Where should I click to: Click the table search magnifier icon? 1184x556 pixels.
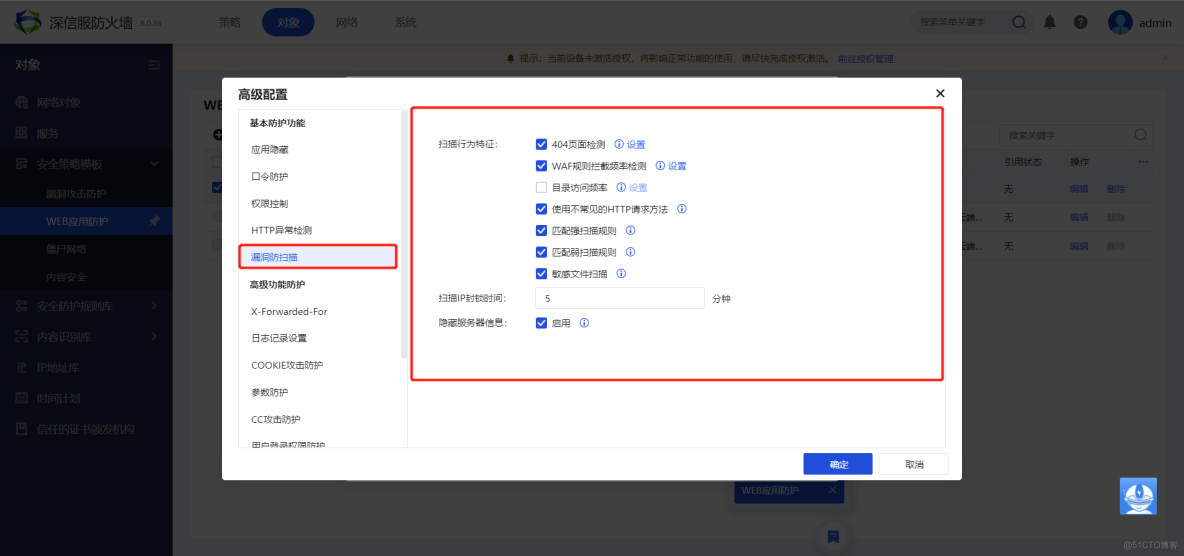(1141, 135)
